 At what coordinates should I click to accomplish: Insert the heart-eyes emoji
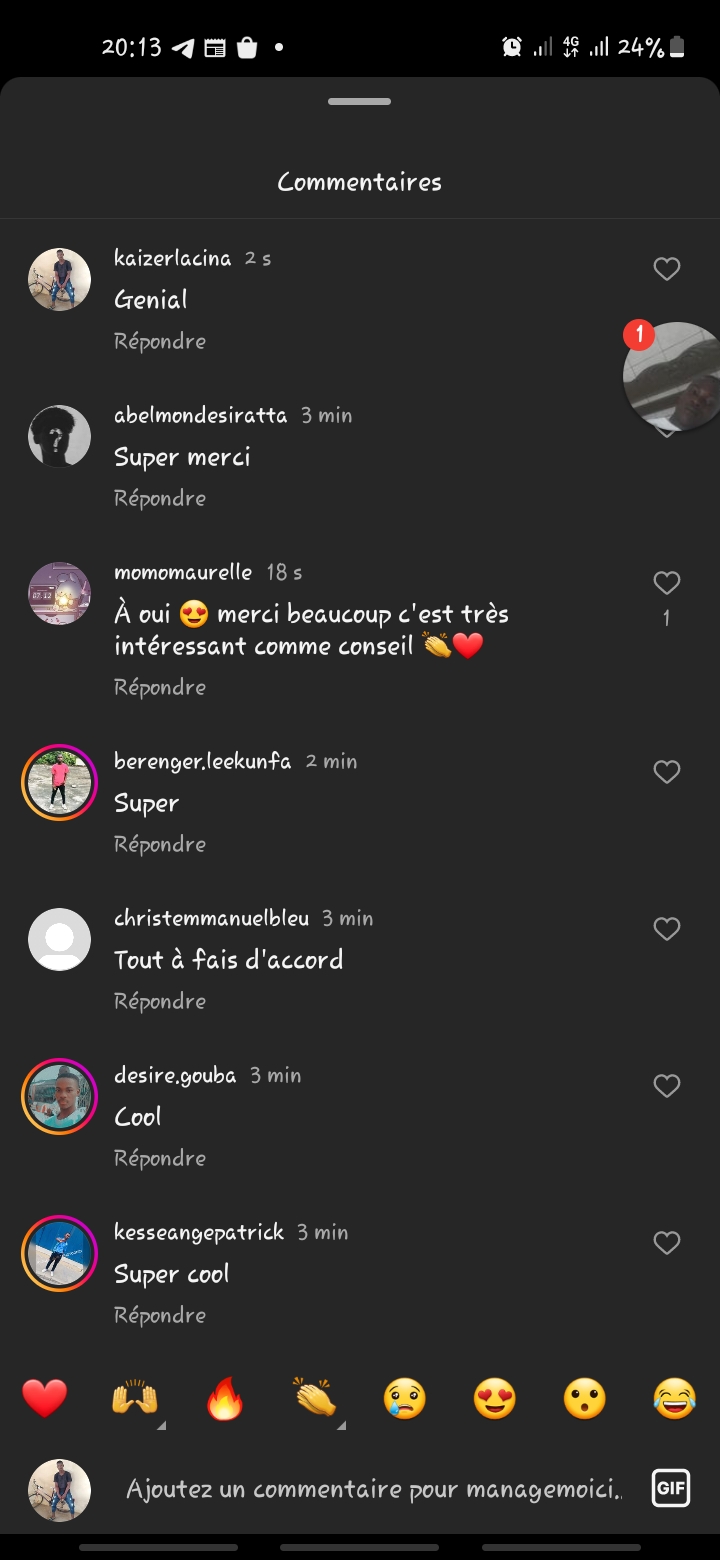(x=495, y=1398)
